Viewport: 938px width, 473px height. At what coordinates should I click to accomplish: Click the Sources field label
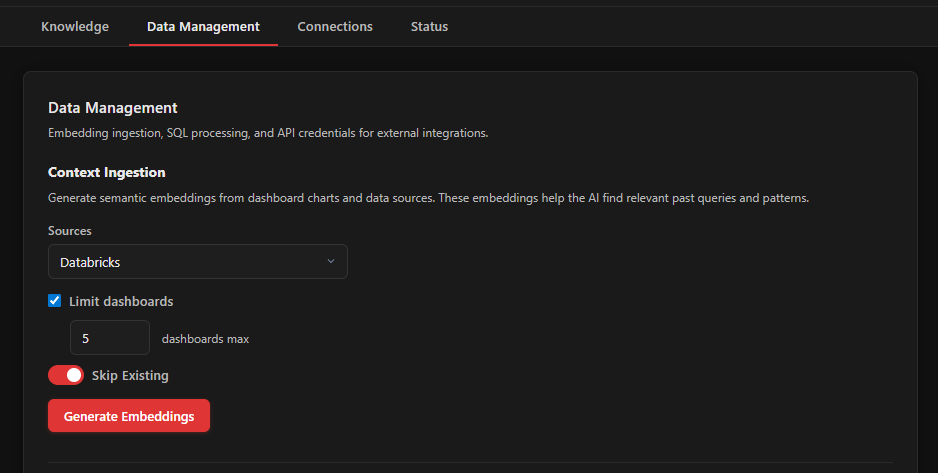pyautogui.click(x=69, y=231)
